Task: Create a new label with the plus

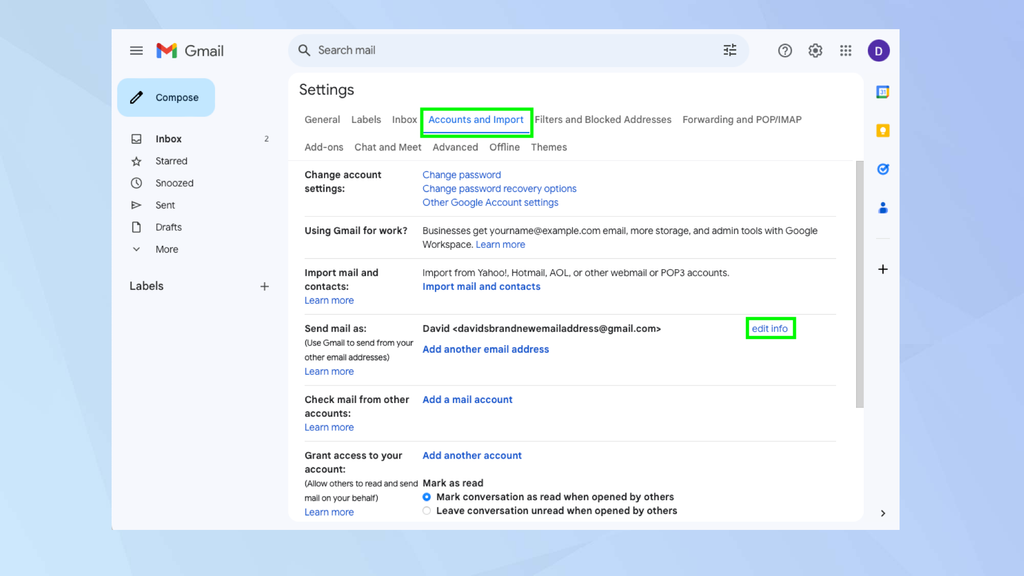Action: tap(264, 286)
